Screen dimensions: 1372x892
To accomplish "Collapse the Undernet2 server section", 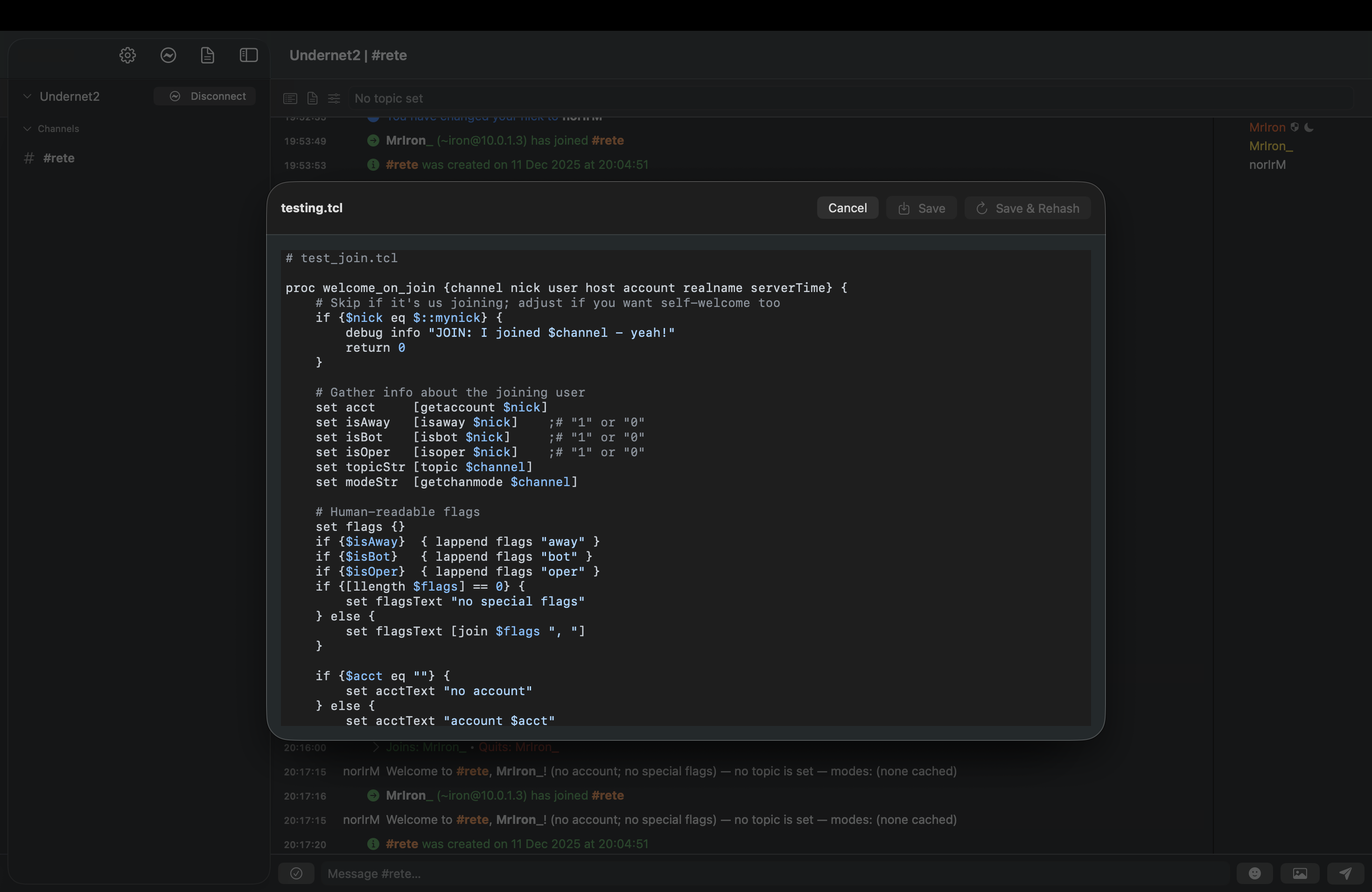I will [27, 96].
